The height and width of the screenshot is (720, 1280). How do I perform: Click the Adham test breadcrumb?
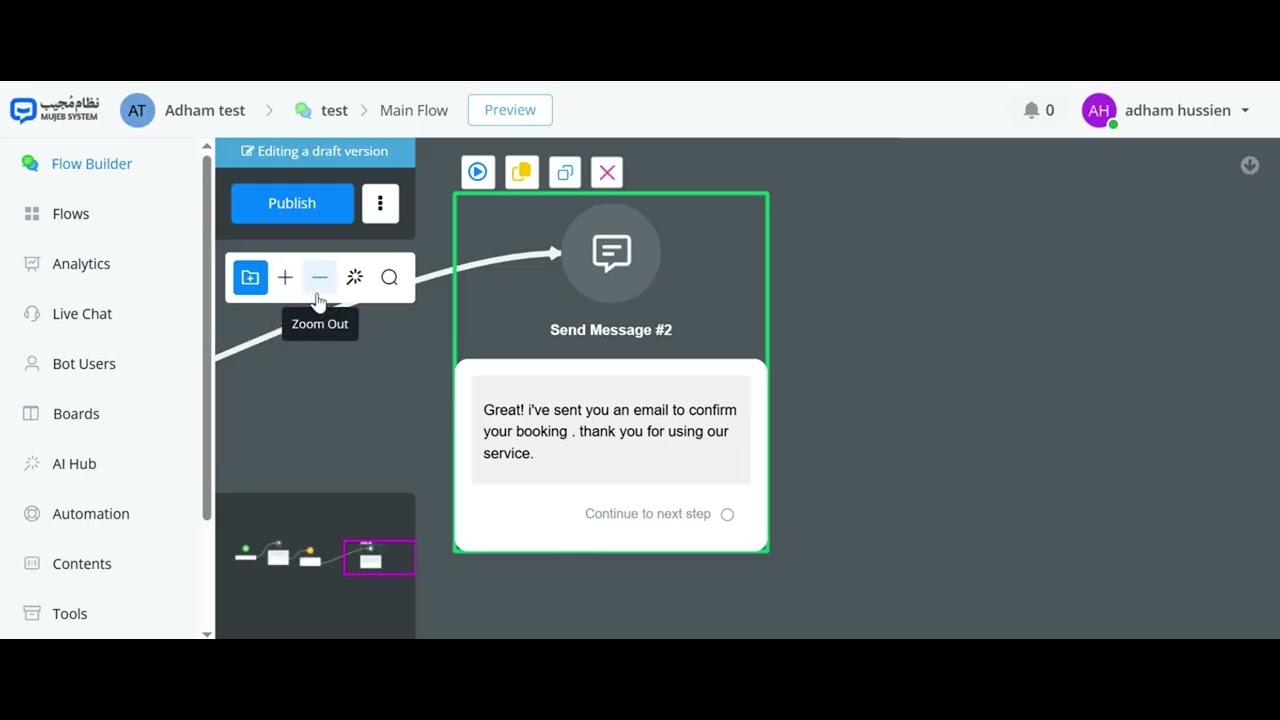(x=205, y=110)
